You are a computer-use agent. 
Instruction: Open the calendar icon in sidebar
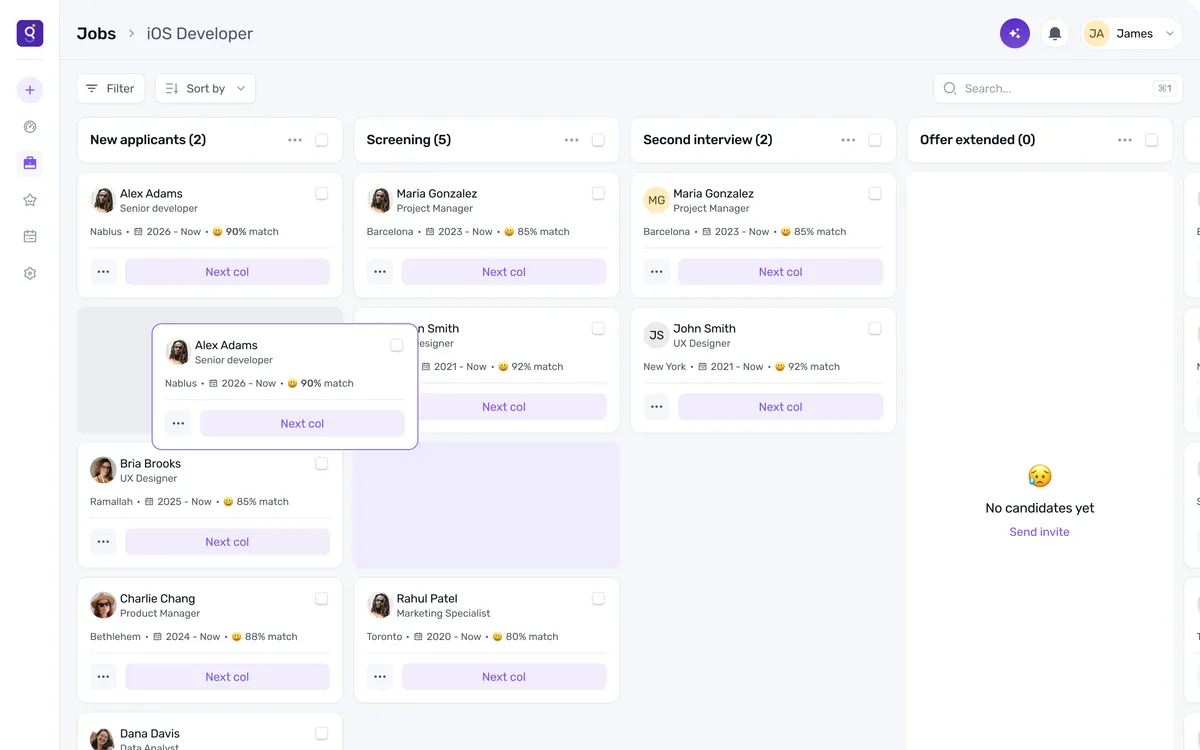30,237
